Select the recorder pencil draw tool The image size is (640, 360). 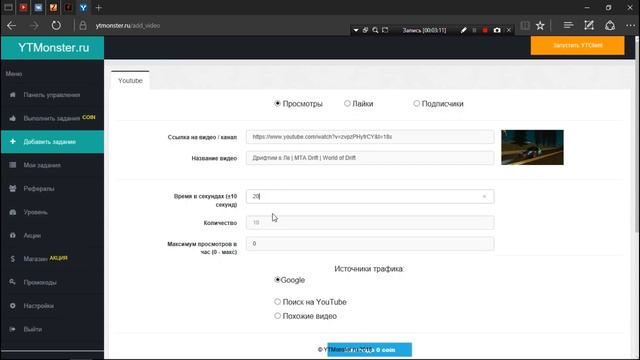[464, 30]
